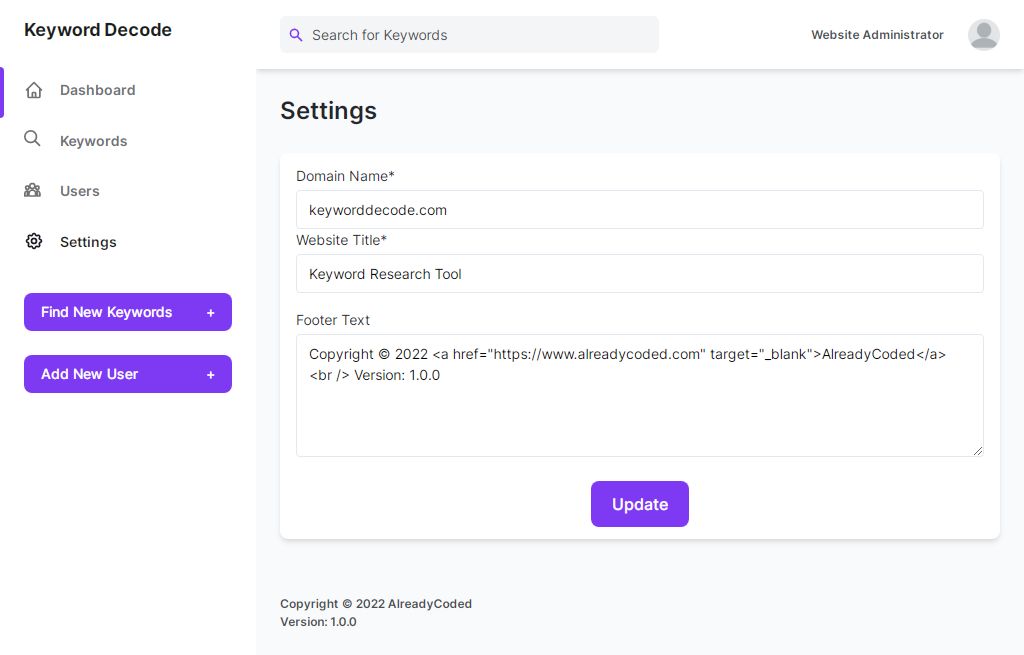
Task: Open the AlreadyCoded footer link
Action: [430, 604]
